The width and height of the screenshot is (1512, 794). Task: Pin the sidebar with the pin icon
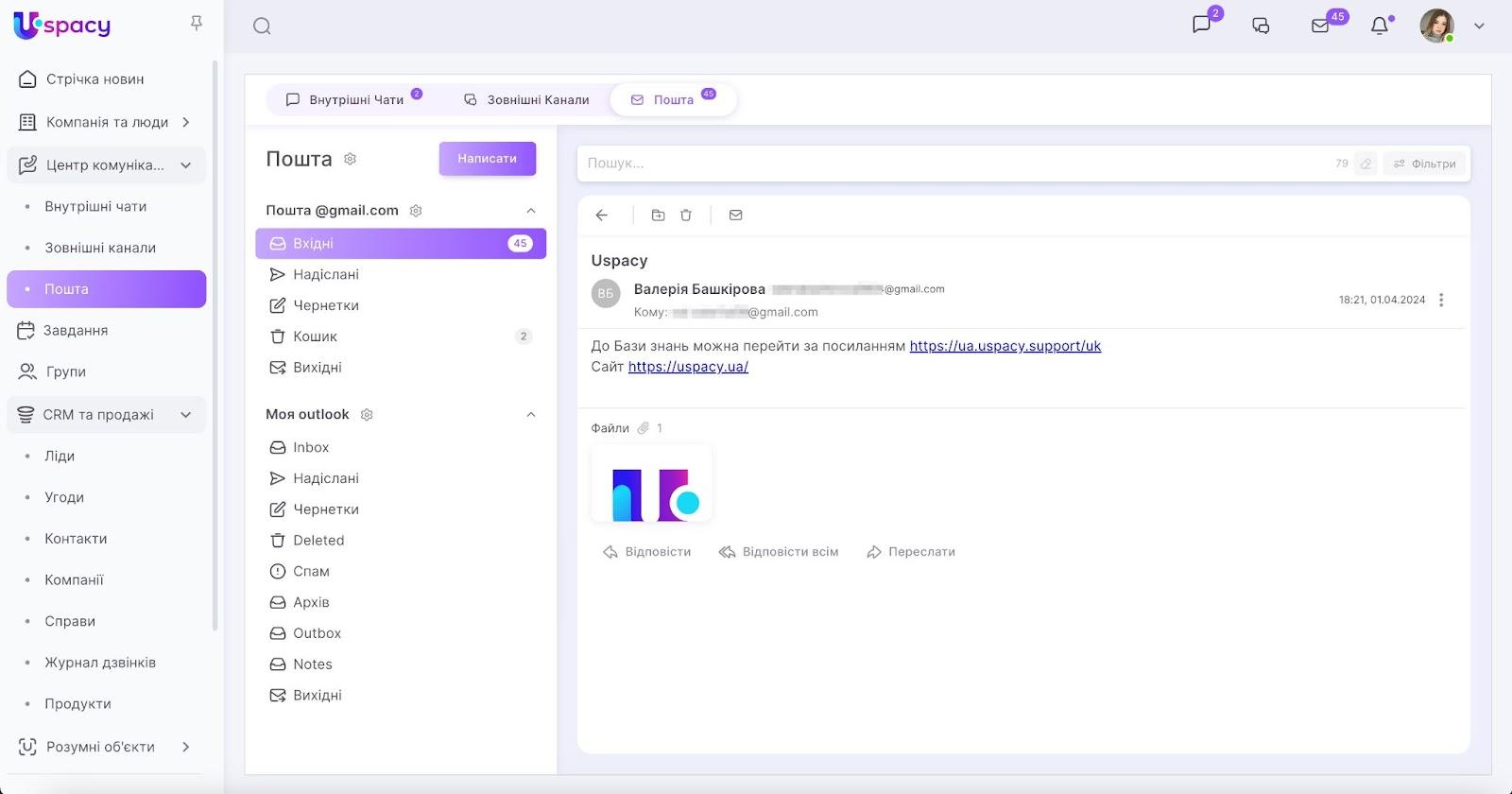pyautogui.click(x=197, y=23)
